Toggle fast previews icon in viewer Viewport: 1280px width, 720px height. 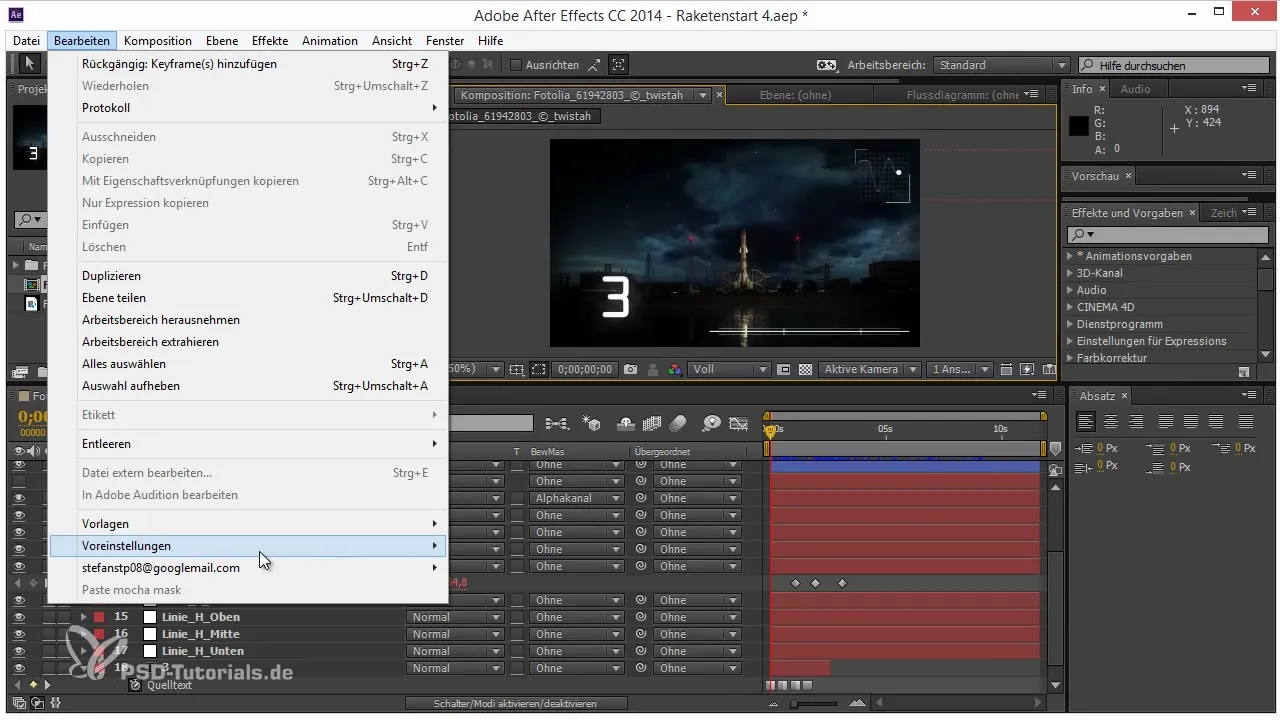[x=1028, y=369]
